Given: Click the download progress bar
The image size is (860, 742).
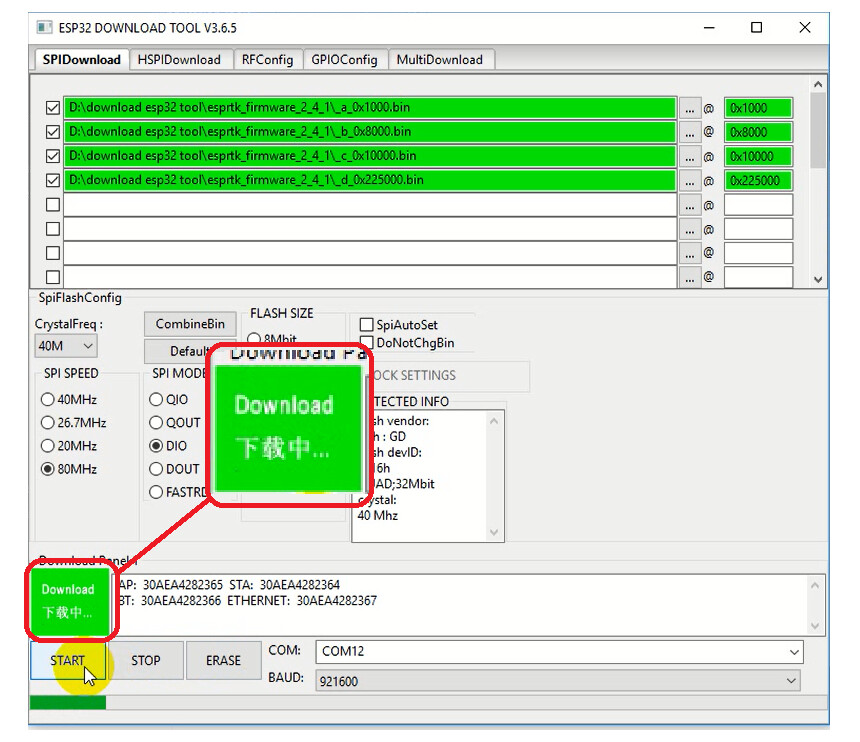Looking at the screenshot, I should pos(428,703).
